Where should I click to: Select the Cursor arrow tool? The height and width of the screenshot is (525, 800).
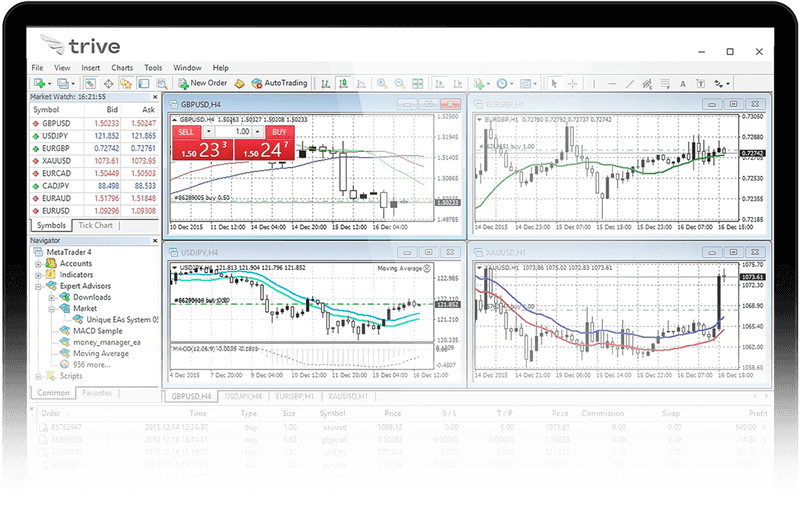(554, 83)
